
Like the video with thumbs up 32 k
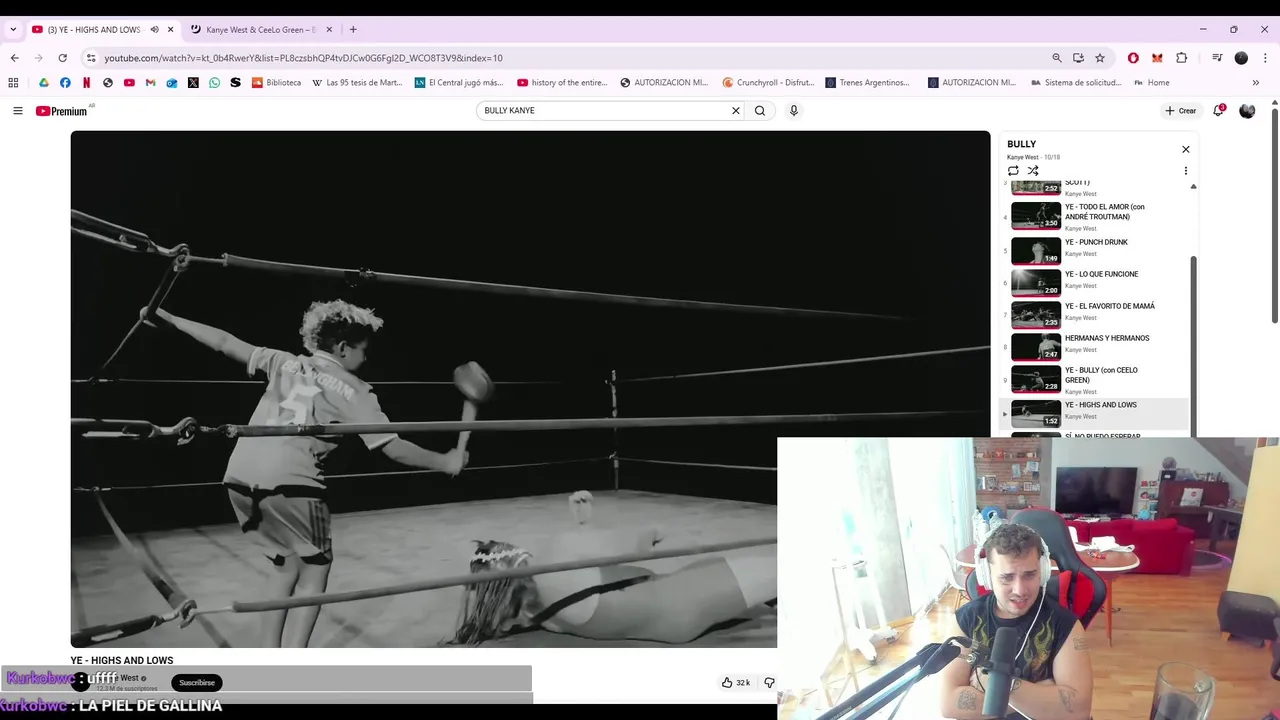coord(736,683)
